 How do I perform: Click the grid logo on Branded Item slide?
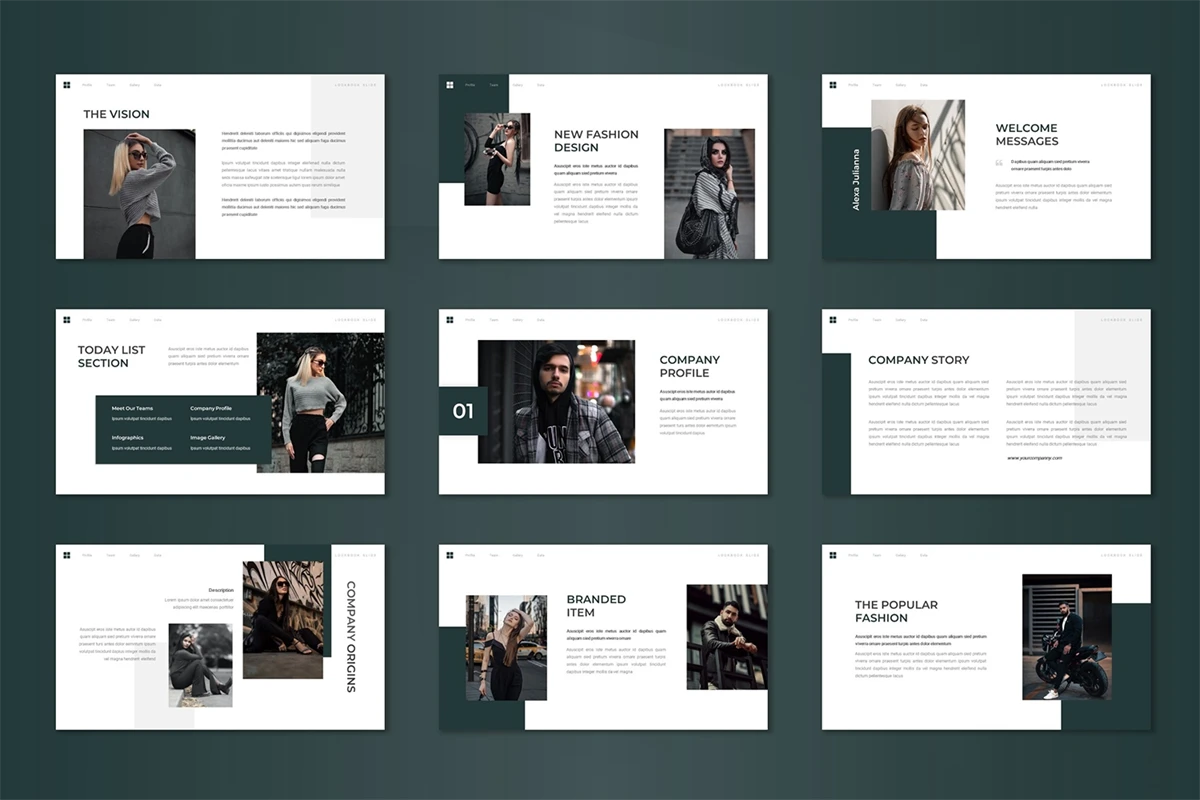coord(450,555)
